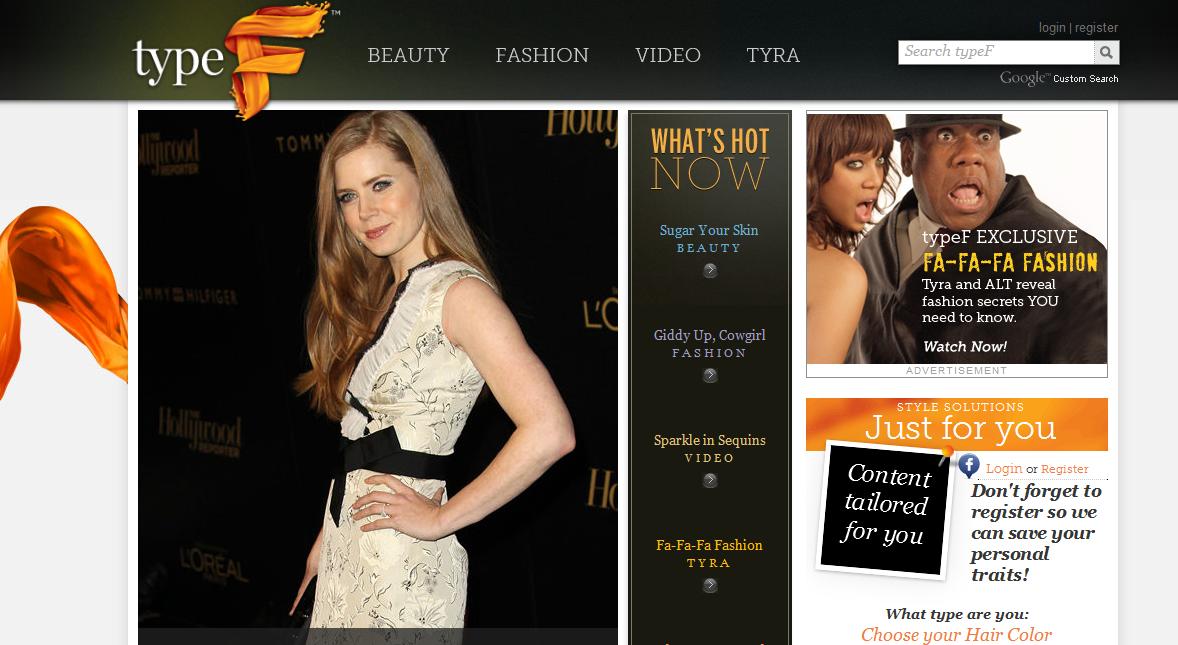Click the Facebook icon beside Login
1178x645 pixels.
click(969, 466)
